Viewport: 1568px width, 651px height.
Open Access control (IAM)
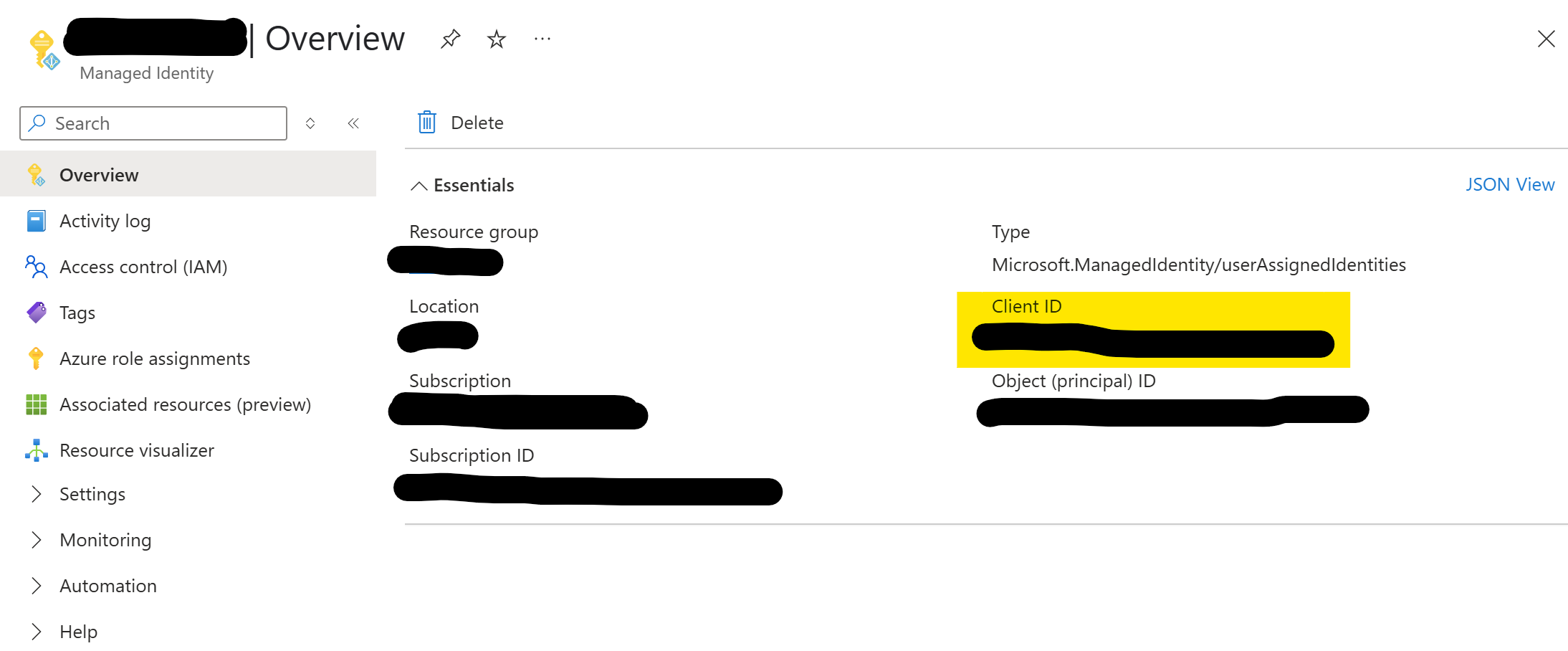pyautogui.click(x=143, y=267)
